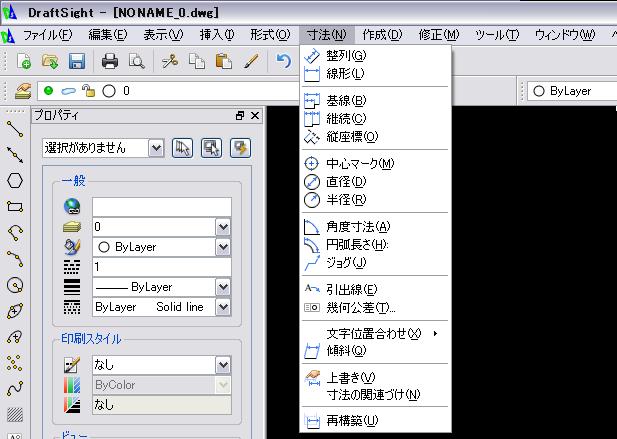Click the Copy icon

click(x=197, y=61)
